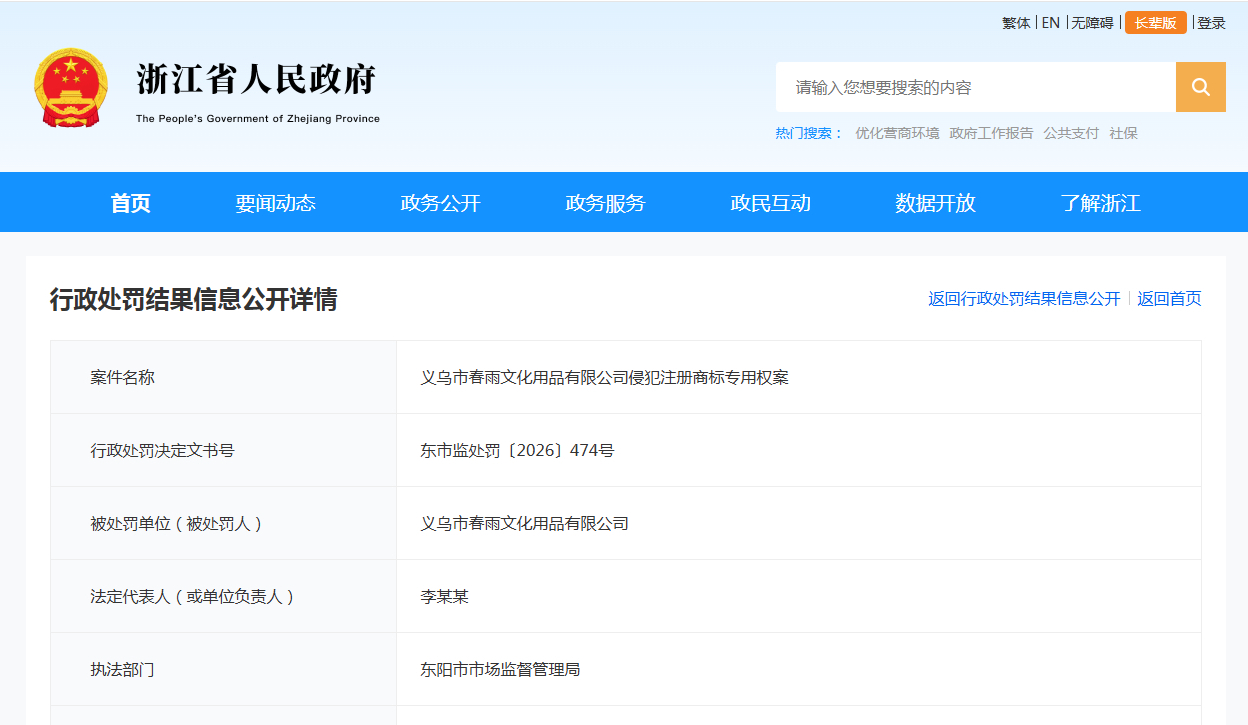Open the 政务服务 navigation tab
1248x725 pixels.
point(605,203)
